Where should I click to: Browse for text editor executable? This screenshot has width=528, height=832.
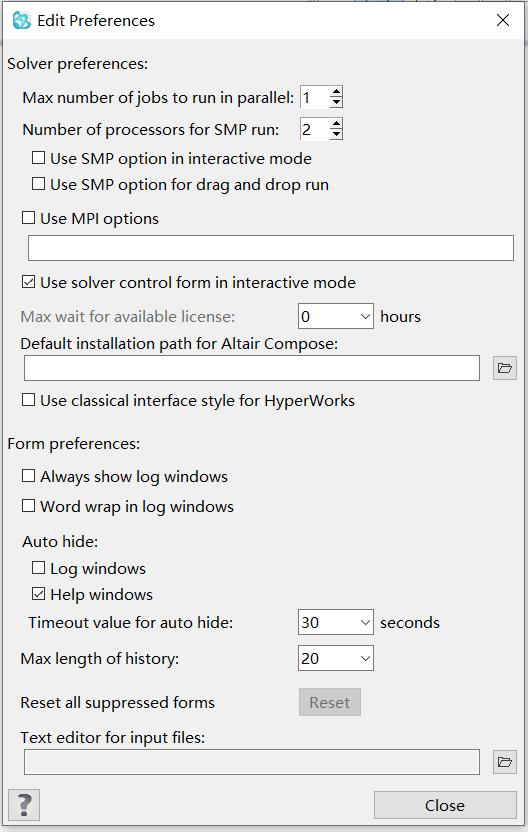pyautogui.click(x=505, y=762)
